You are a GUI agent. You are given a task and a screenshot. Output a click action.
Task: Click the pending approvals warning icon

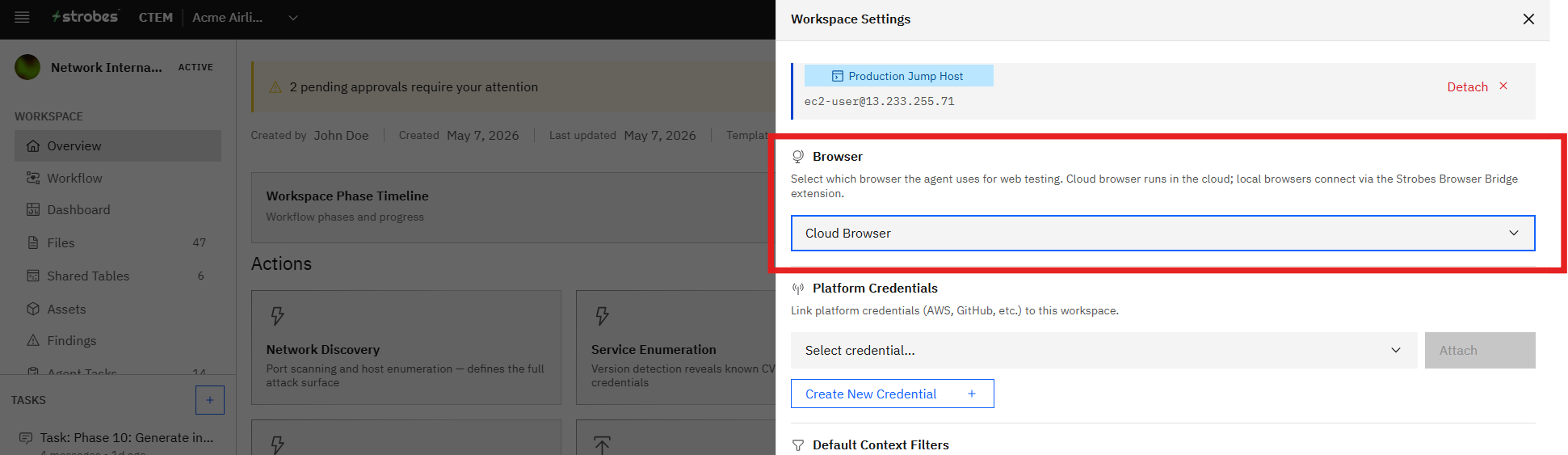275,86
